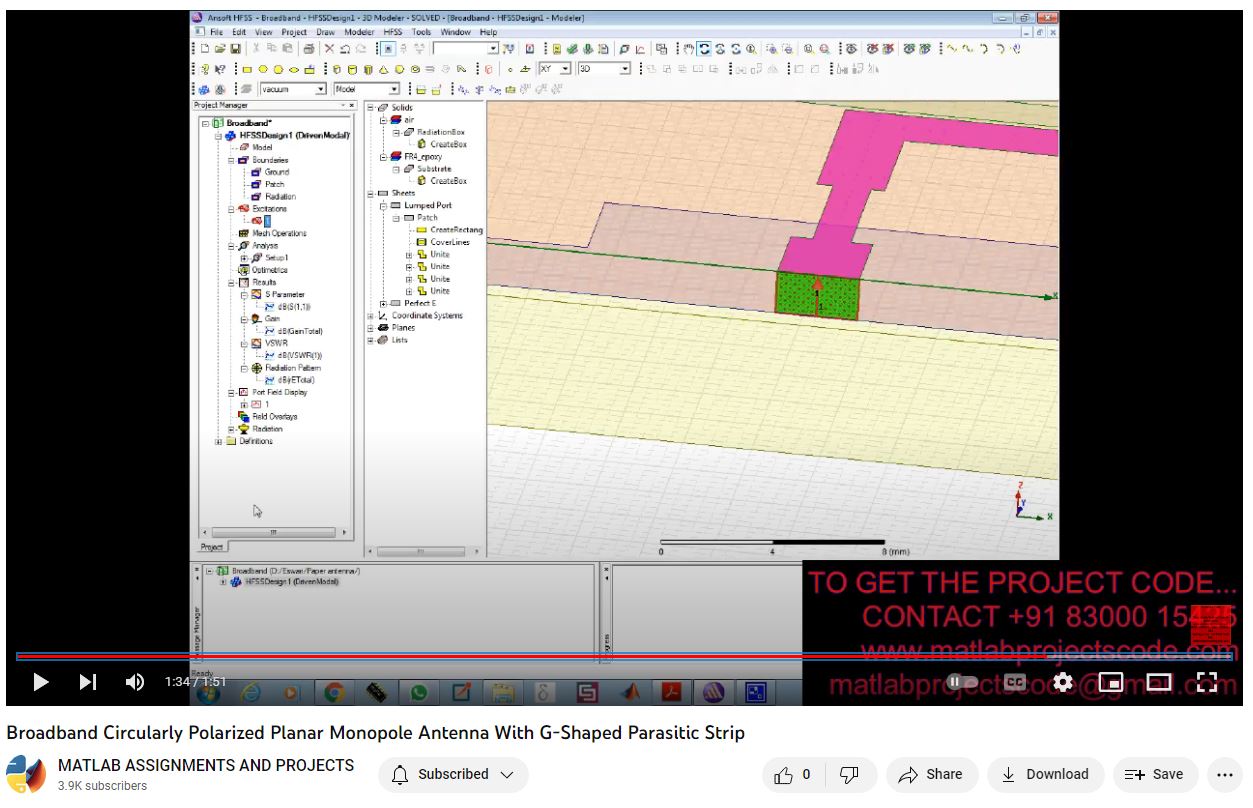Image resolution: width=1253 pixels, height=808 pixels.
Task: Select the Zoom magnifier tool
Action: point(750,49)
